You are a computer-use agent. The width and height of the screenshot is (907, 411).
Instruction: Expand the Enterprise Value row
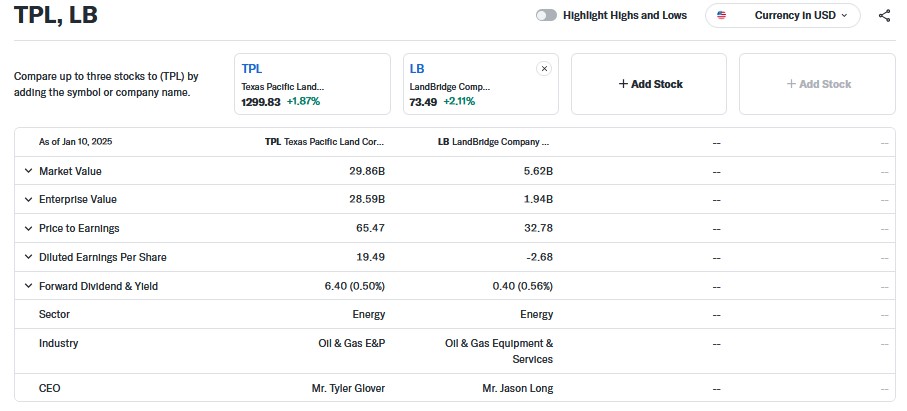[x=28, y=200]
